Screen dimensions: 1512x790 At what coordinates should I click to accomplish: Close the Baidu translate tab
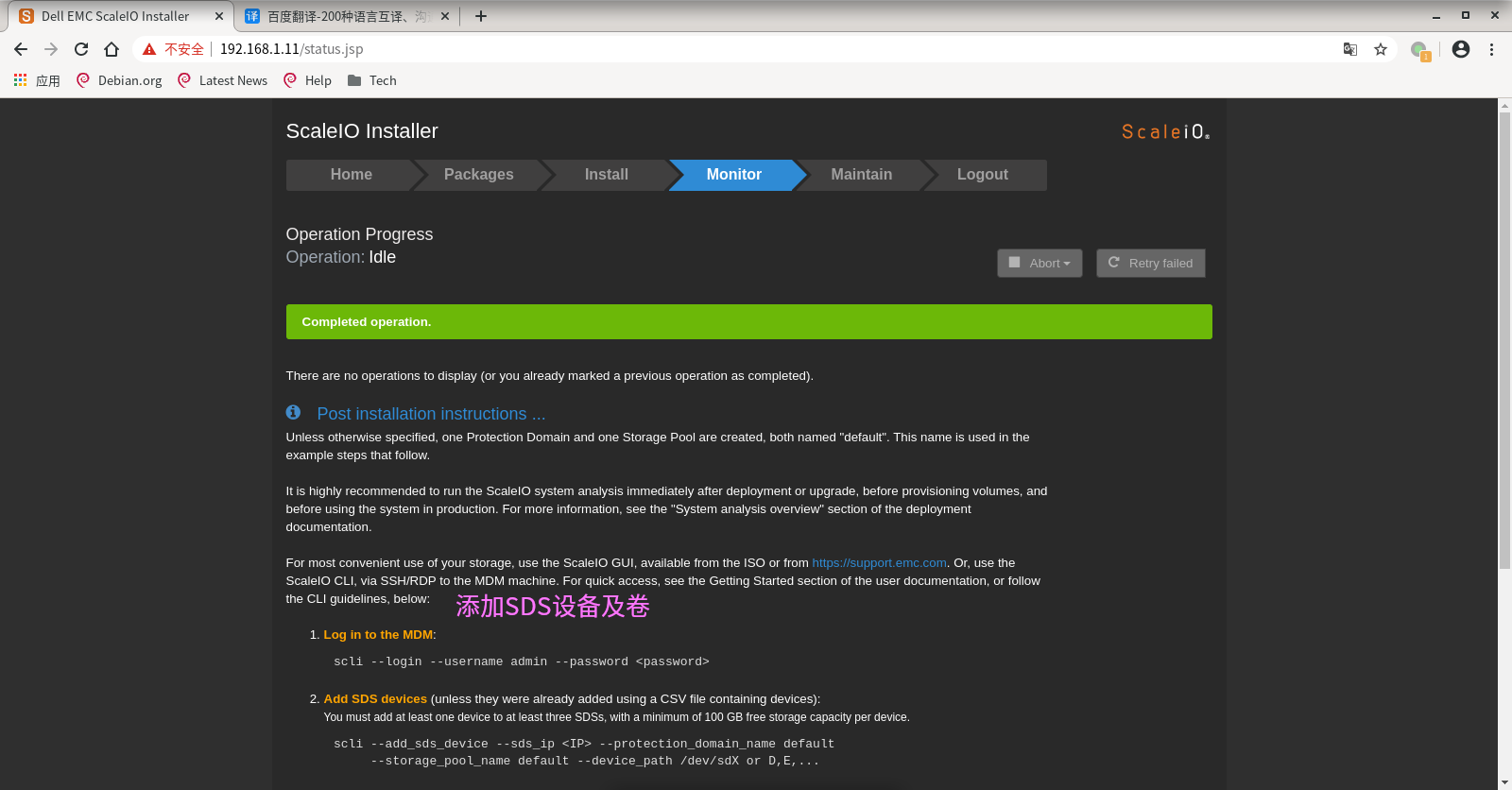coord(445,16)
